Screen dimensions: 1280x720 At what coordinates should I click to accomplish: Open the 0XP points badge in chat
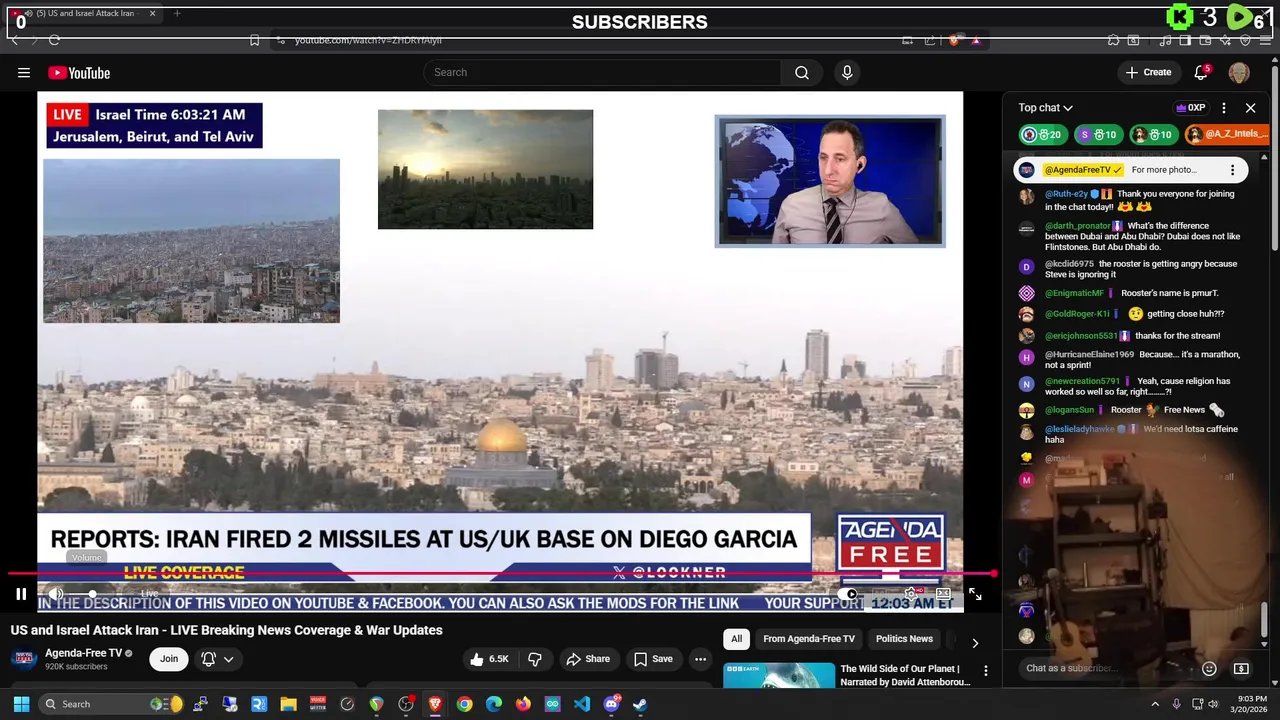coord(1190,108)
